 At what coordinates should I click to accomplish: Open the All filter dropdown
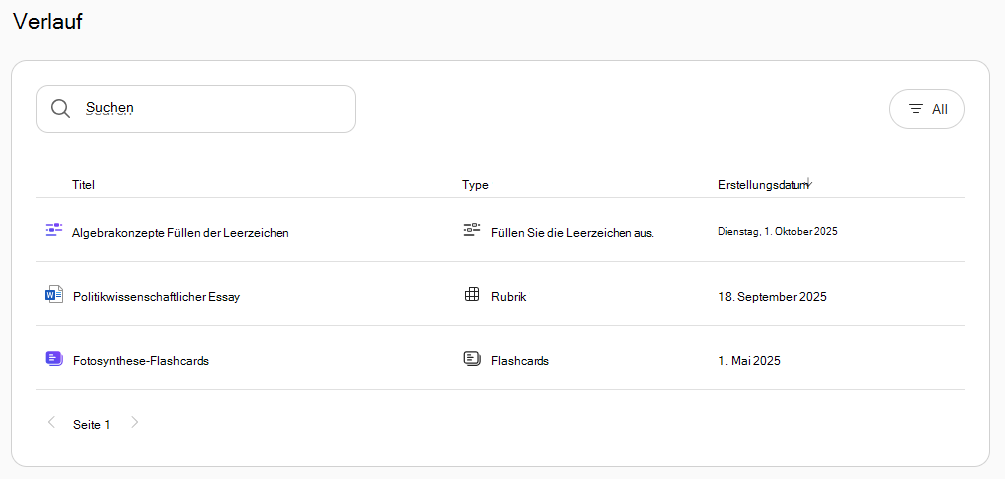(927, 109)
